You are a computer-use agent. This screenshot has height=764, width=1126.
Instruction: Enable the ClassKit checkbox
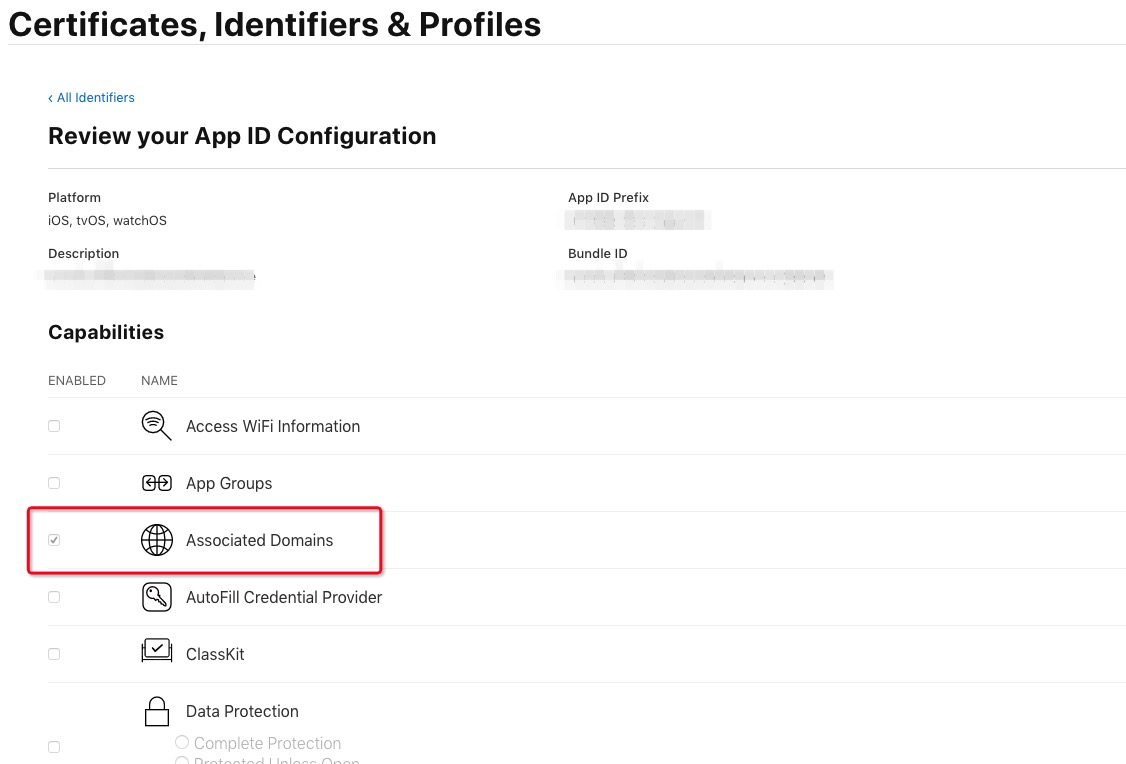pos(54,654)
